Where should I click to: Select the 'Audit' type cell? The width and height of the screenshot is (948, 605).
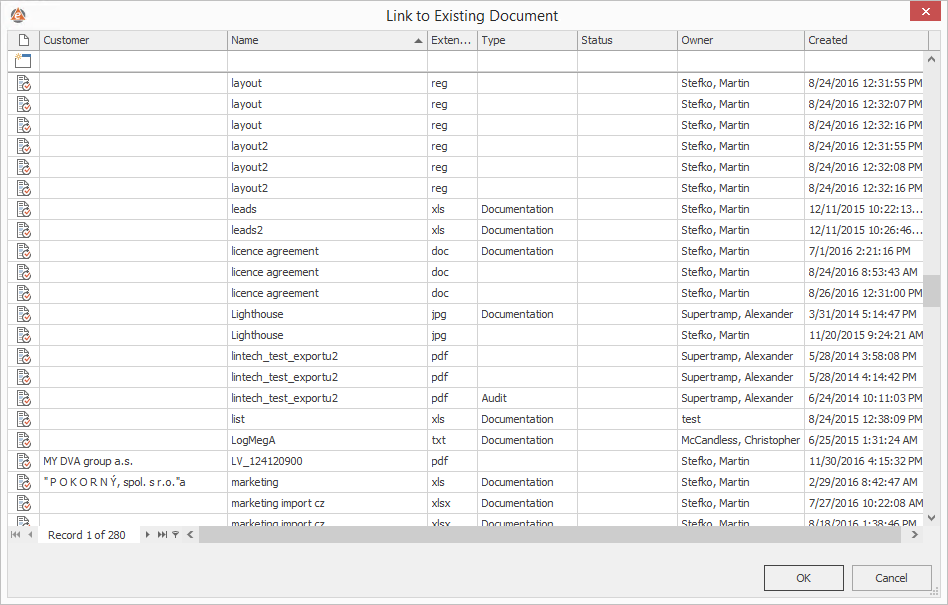point(527,398)
